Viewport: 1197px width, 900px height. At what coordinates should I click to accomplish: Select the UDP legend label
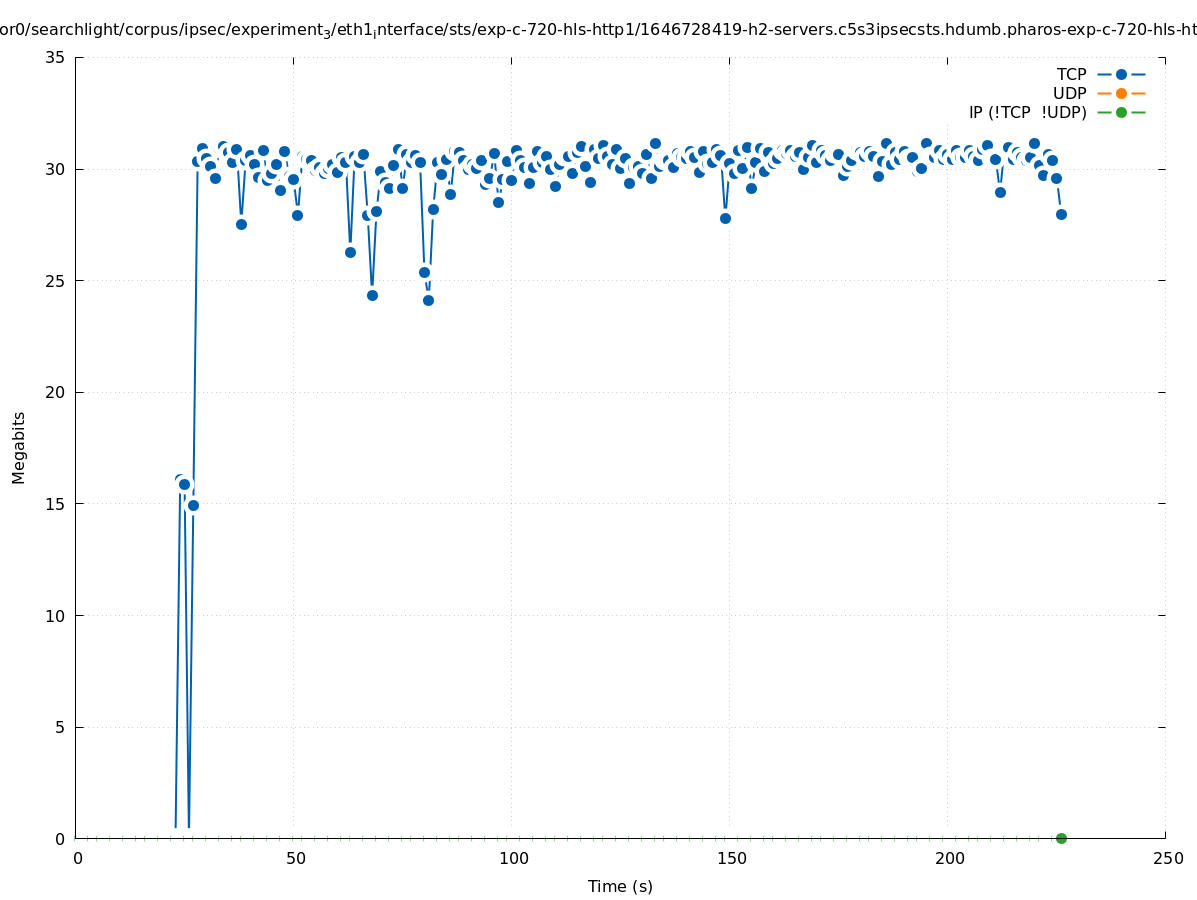tap(1069, 93)
